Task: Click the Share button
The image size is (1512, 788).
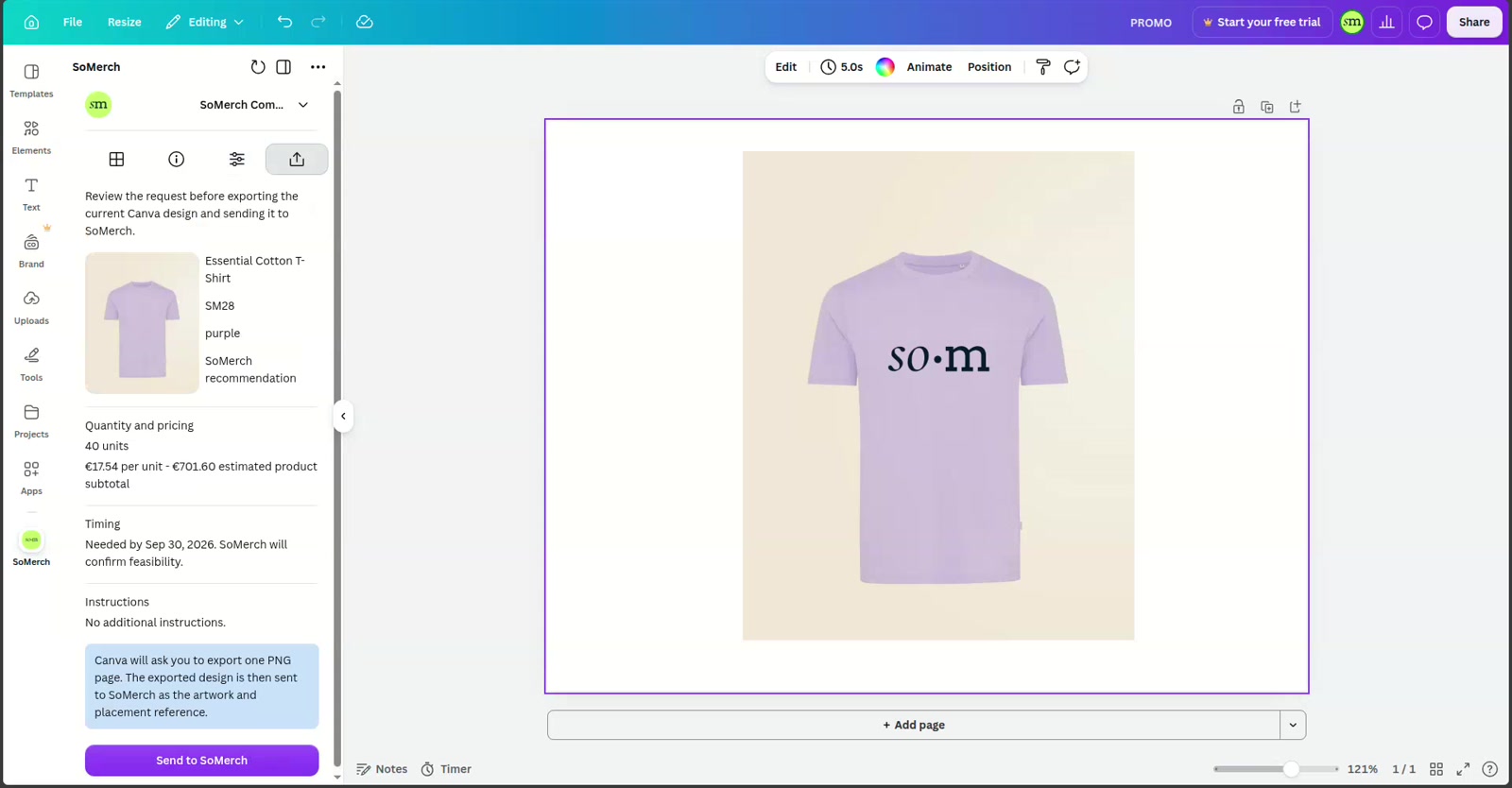Action: pos(1474,22)
